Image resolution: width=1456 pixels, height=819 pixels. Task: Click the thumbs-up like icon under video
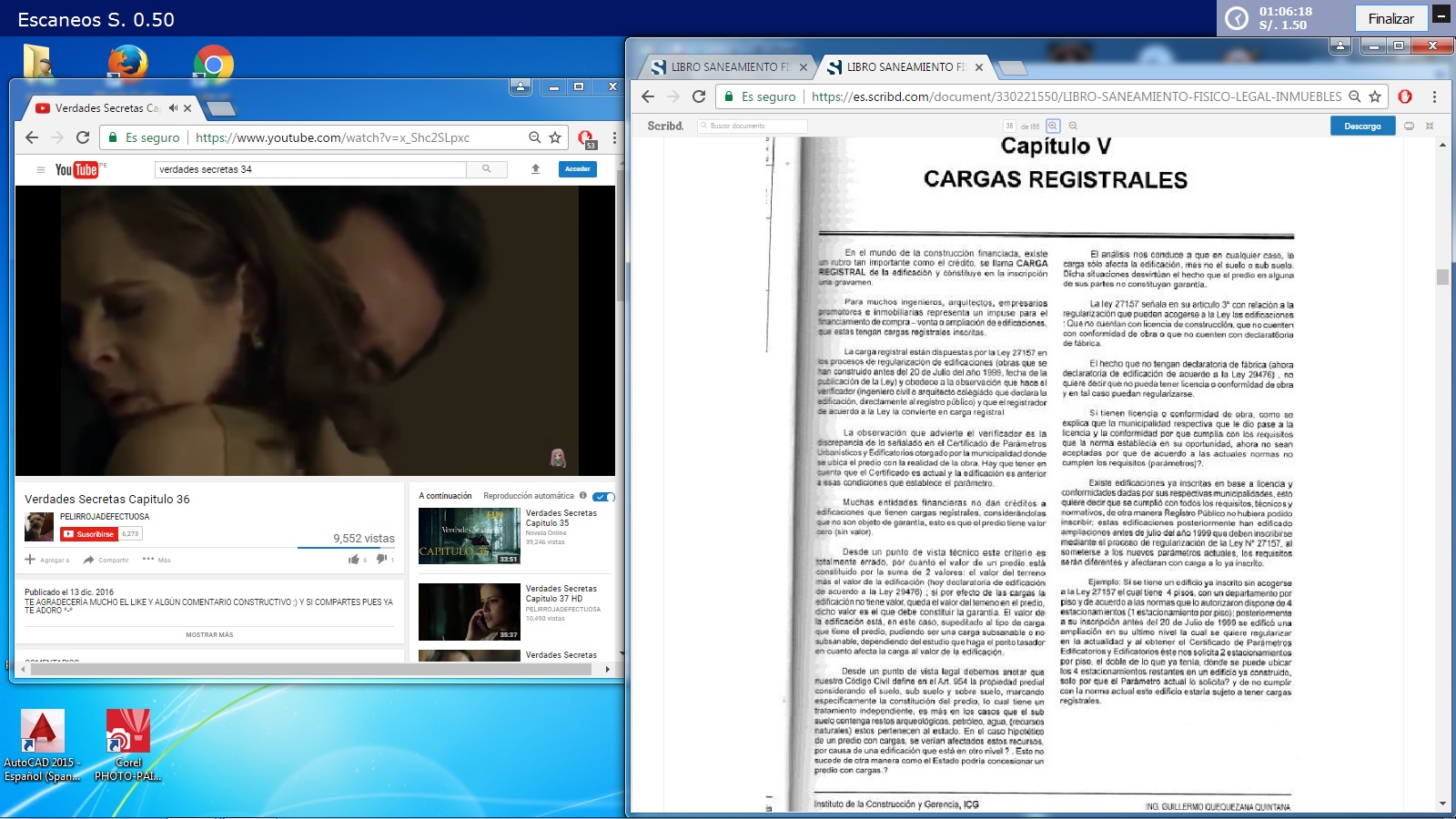[354, 560]
